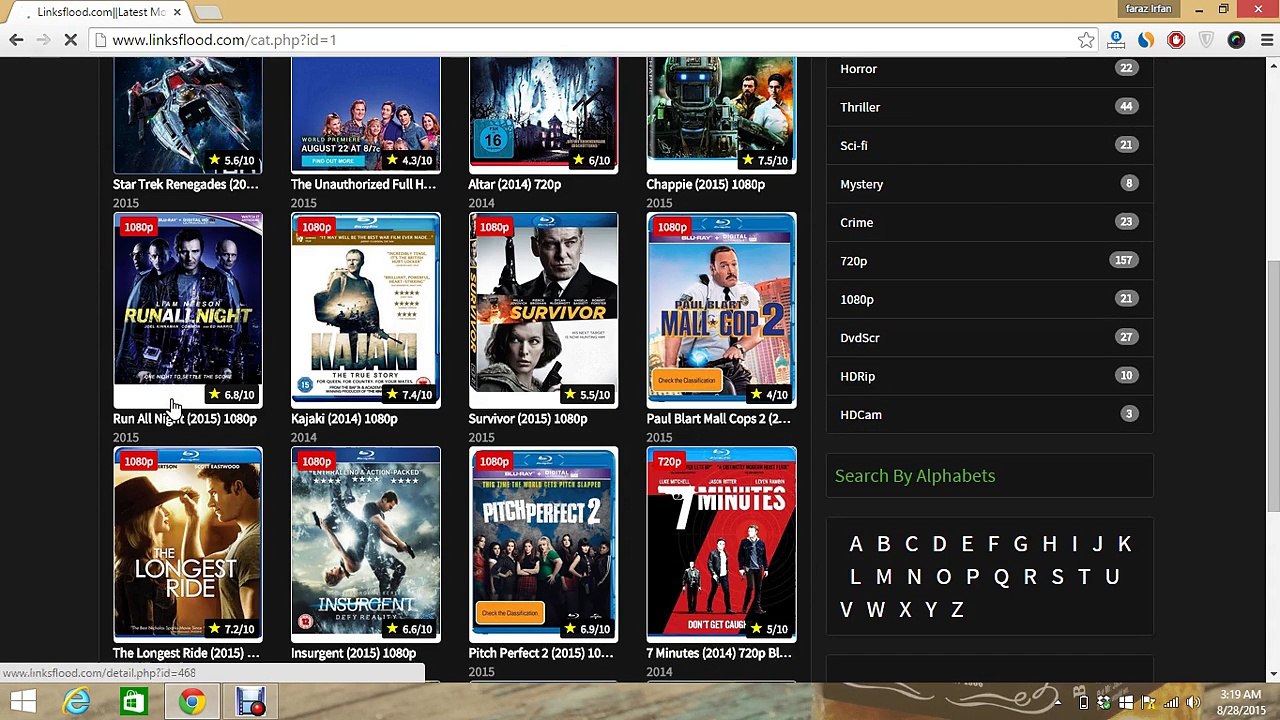Open the Insurgent movie poster

coord(366,543)
